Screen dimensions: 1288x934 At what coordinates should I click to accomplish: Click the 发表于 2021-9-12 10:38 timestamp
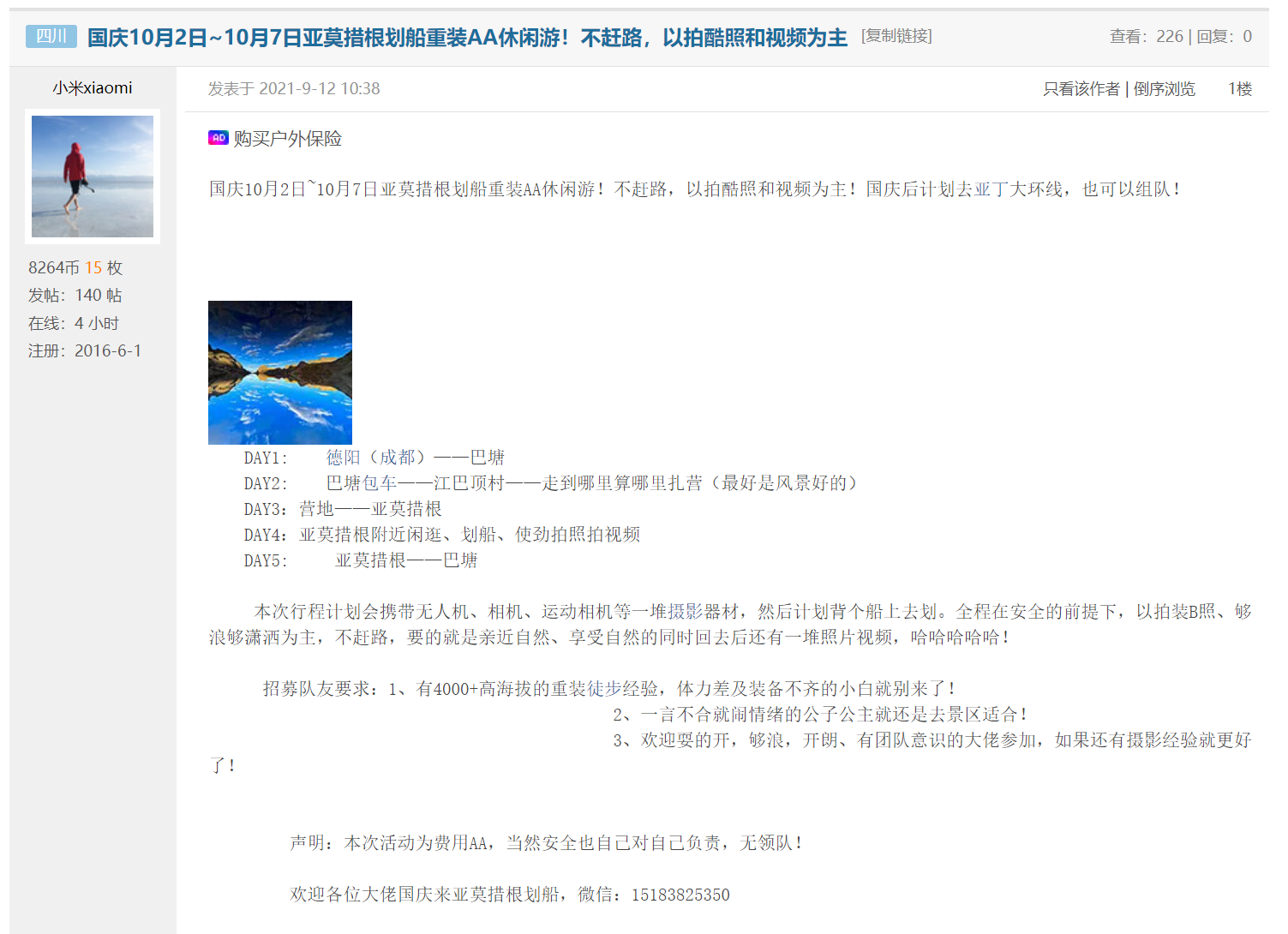tap(294, 89)
